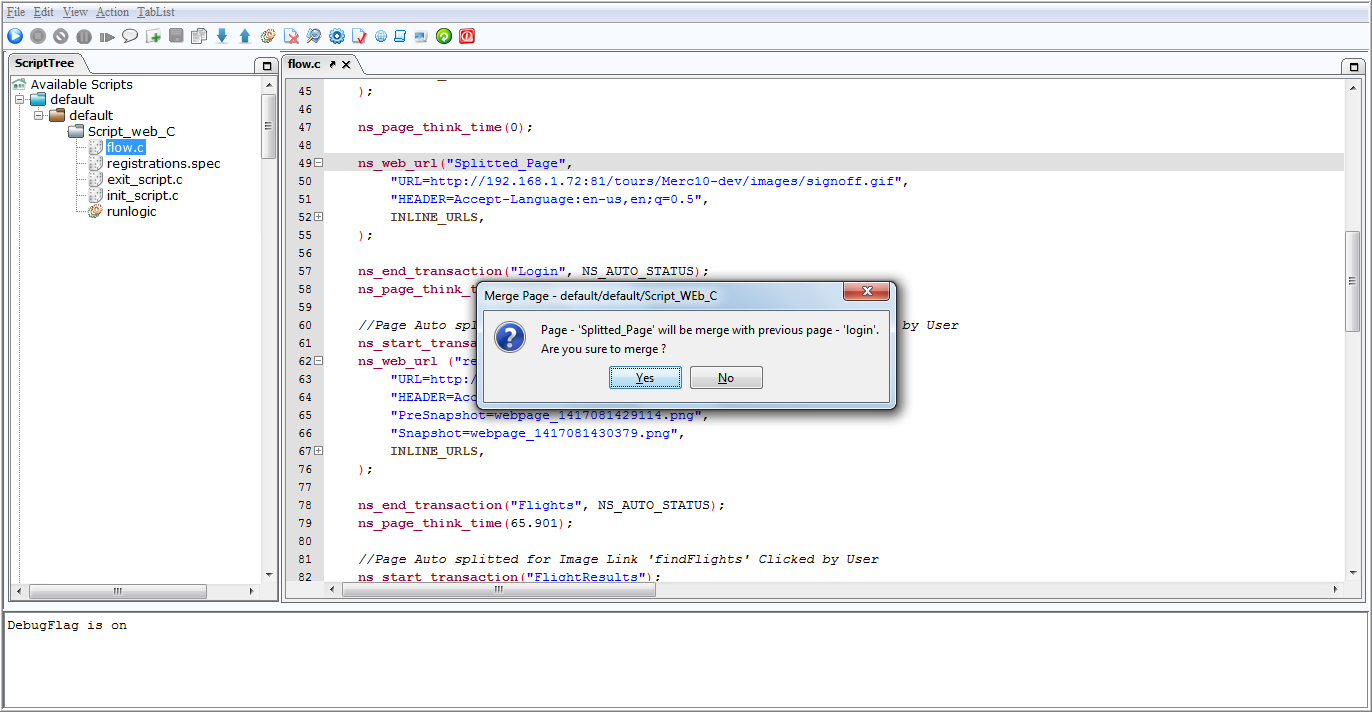Expand the folded block at line 67
Image resolution: width=1372 pixels, height=712 pixels.
click(x=319, y=451)
